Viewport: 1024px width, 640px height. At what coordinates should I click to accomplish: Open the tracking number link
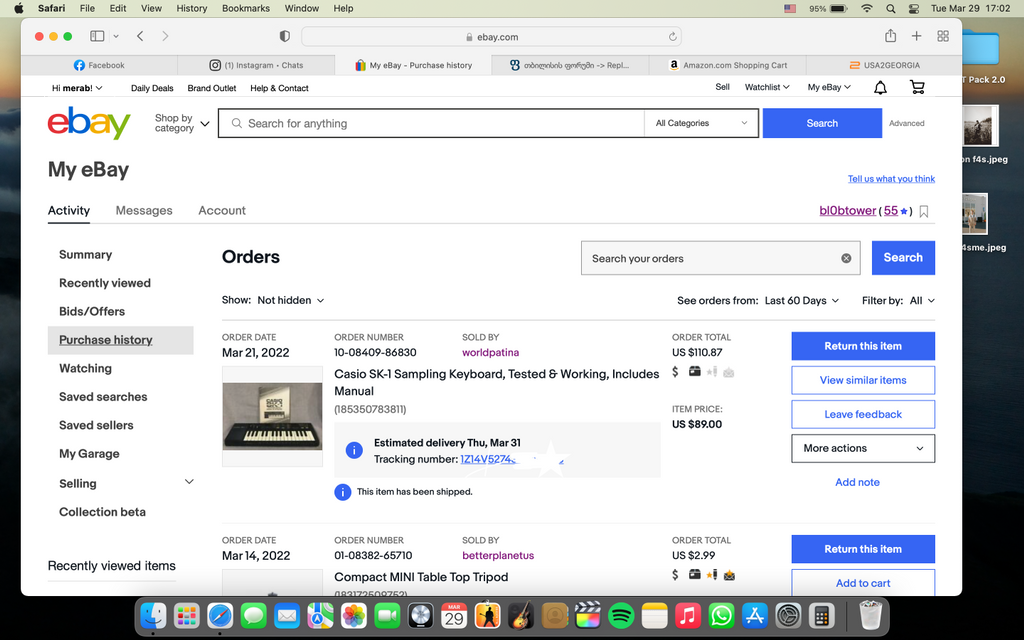coord(512,459)
